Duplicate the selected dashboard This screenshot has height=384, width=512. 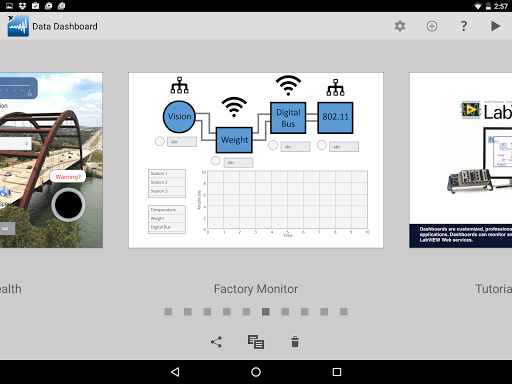click(x=256, y=342)
